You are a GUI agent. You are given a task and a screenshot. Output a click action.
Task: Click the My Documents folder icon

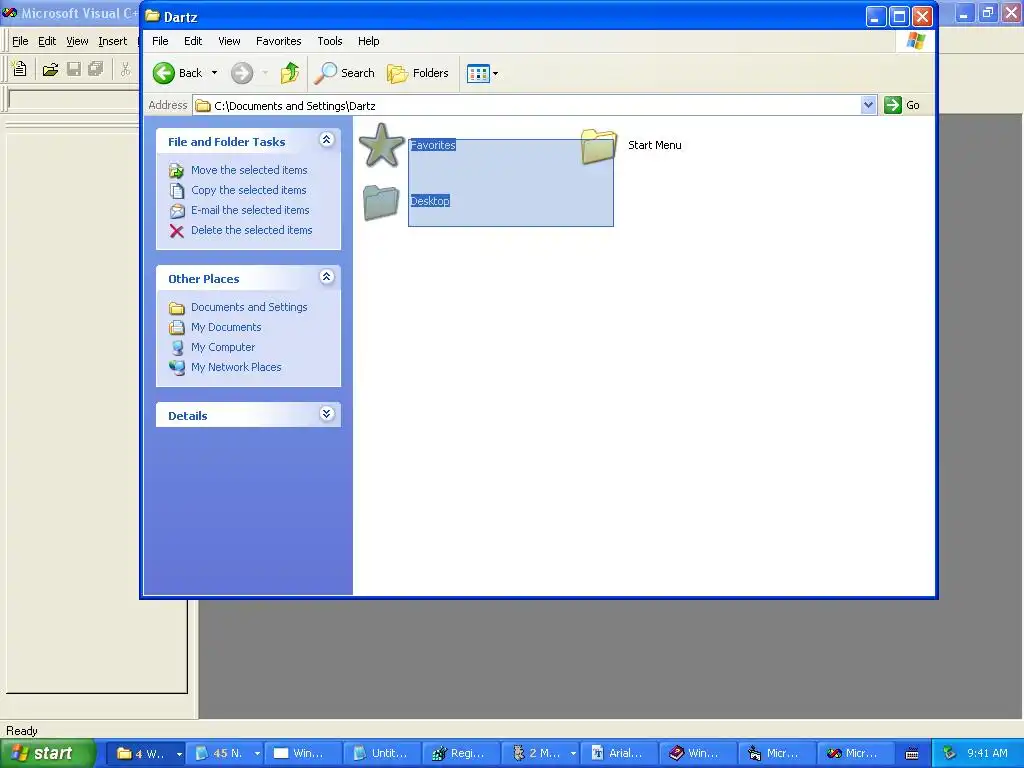(176, 327)
